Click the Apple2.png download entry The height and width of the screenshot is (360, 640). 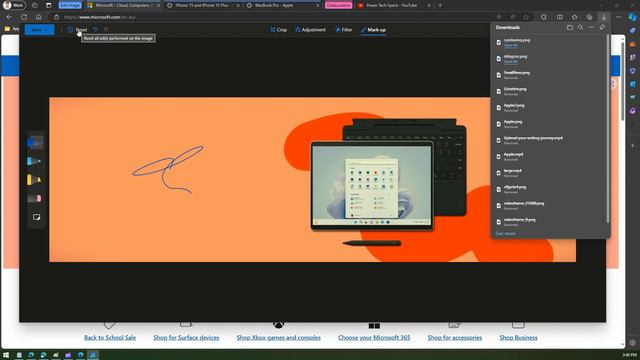(x=548, y=108)
